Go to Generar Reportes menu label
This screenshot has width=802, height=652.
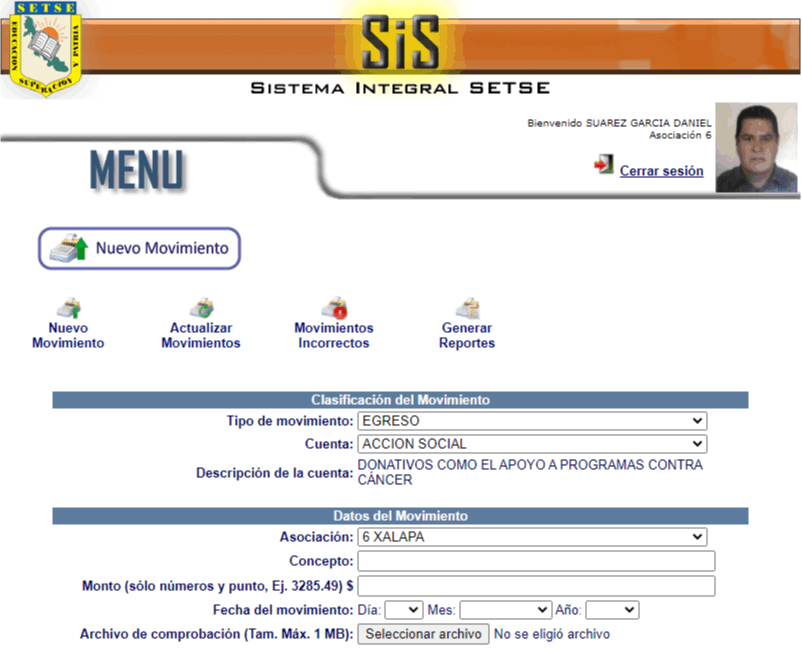467,336
